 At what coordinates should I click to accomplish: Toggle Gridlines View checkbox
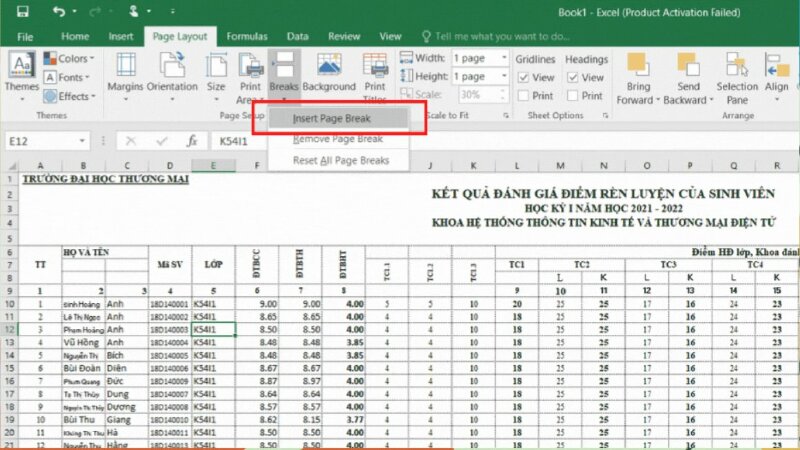click(523, 78)
